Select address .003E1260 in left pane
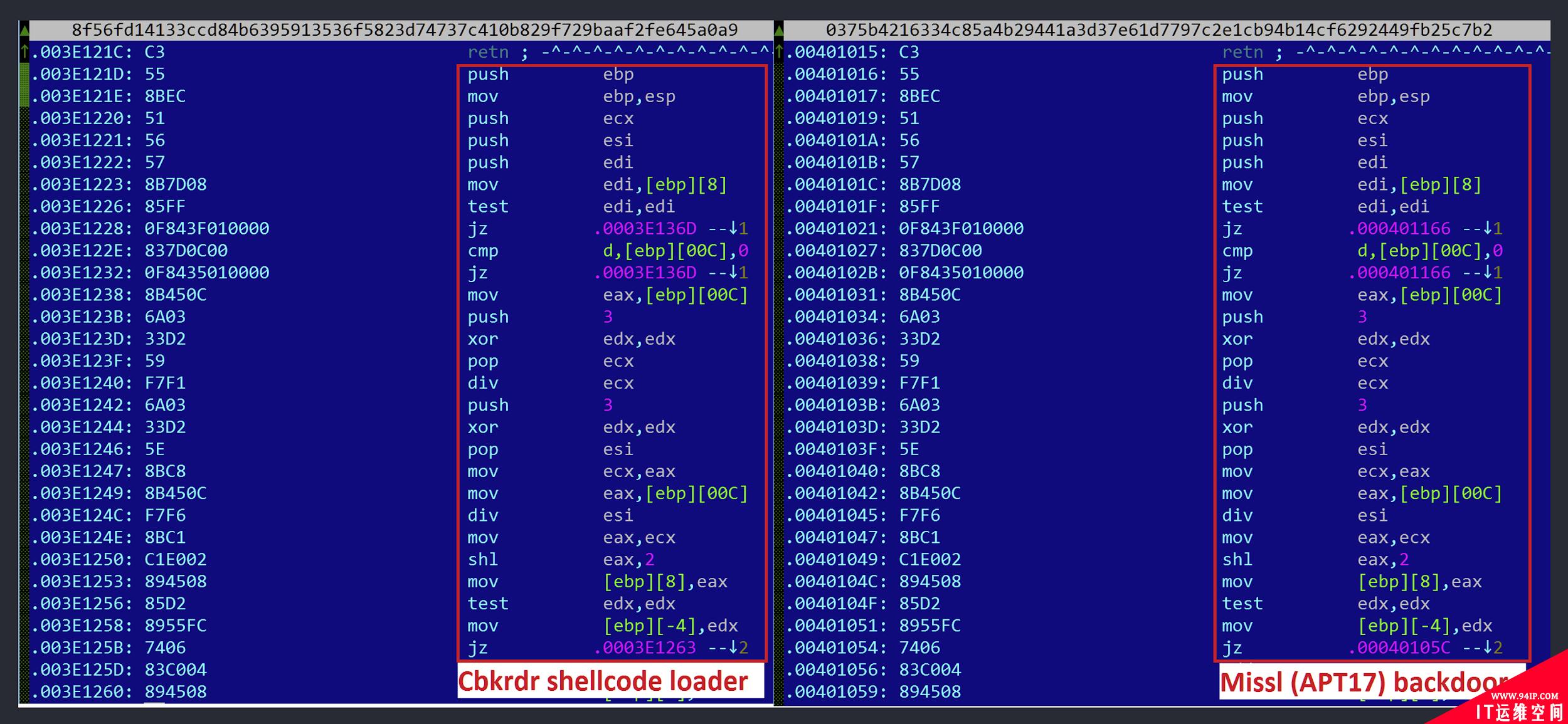 pyautogui.click(x=82, y=691)
